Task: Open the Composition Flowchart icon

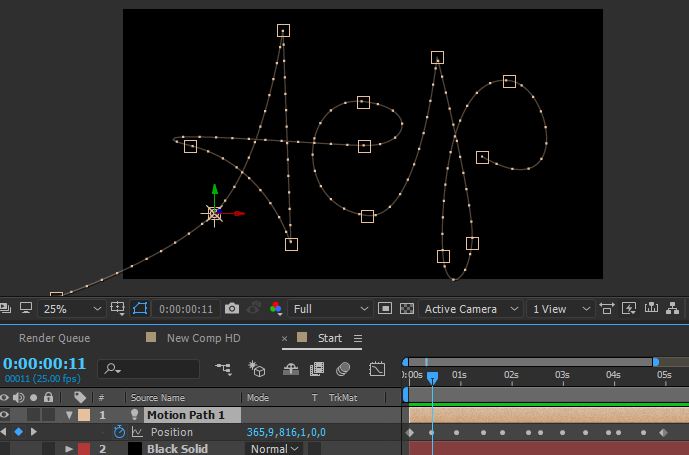Action: (673, 309)
